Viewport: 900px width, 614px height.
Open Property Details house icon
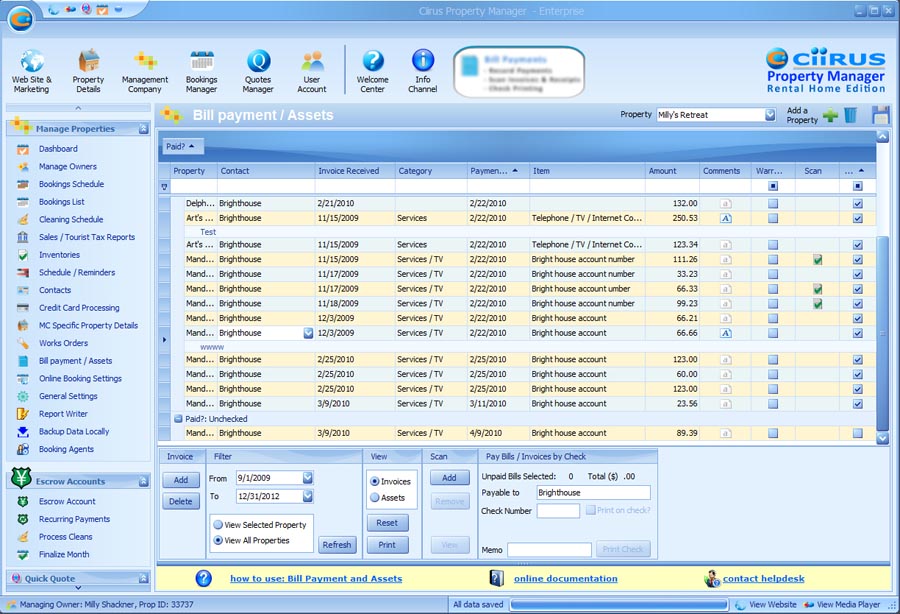[x=88, y=72]
